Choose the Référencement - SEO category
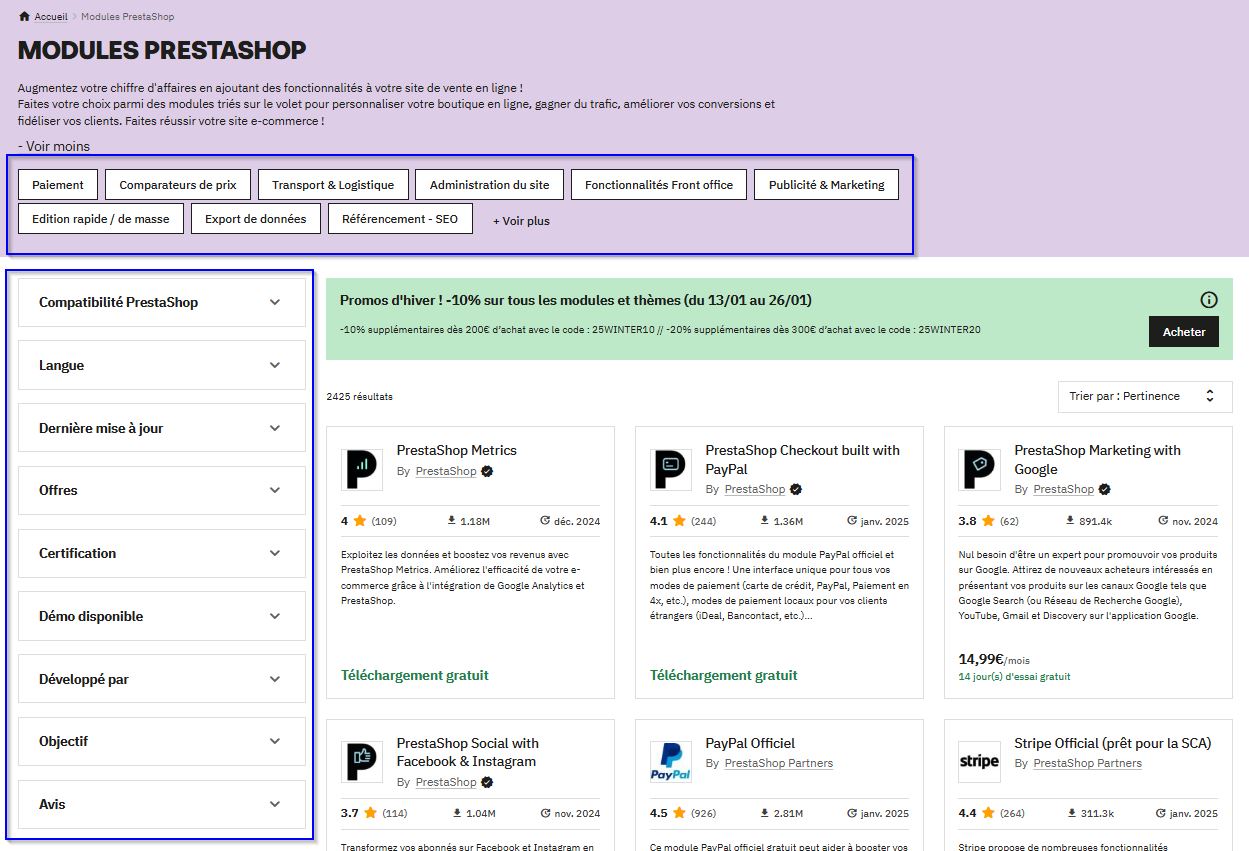 point(400,219)
